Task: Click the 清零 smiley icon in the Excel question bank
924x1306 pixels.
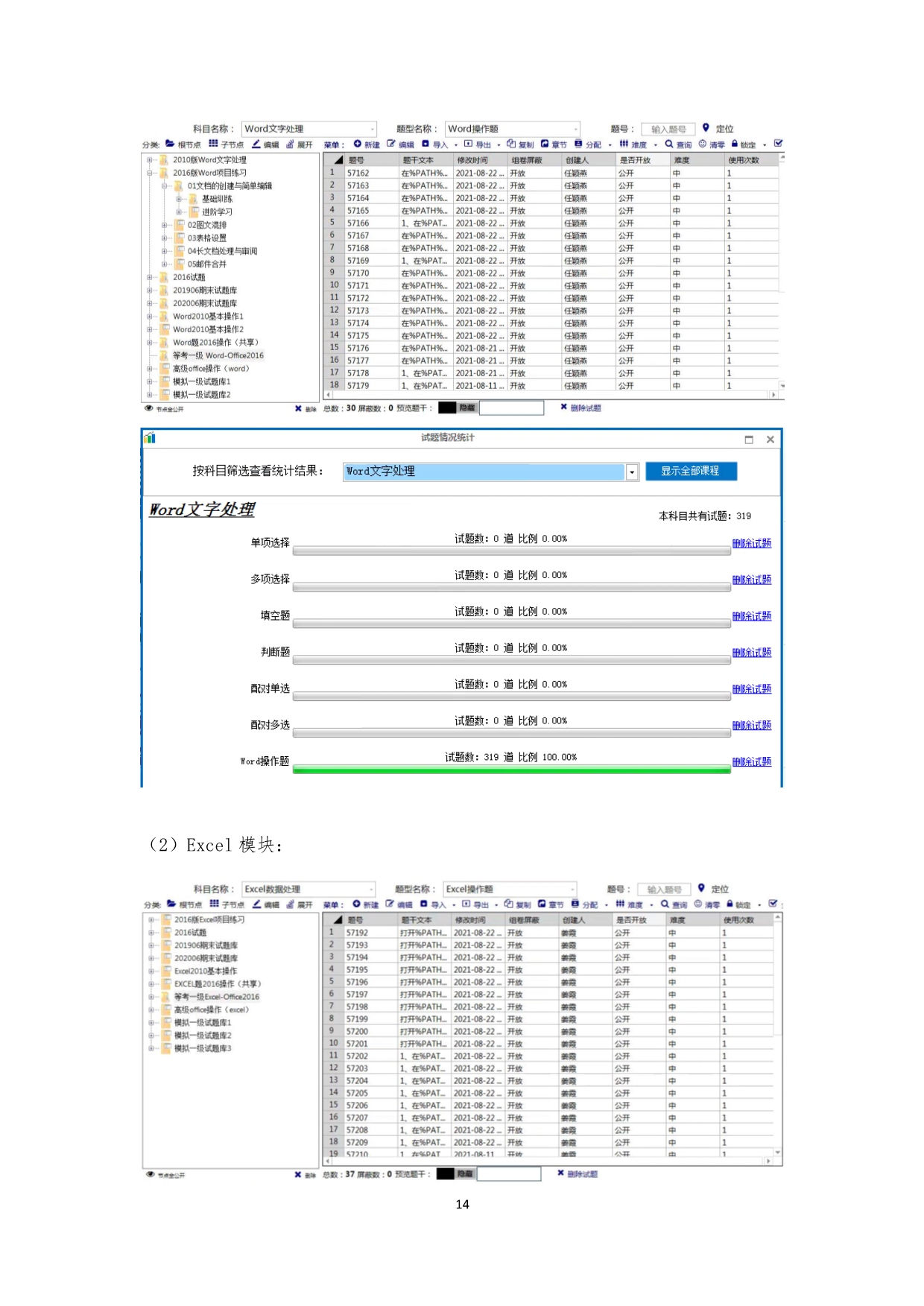Action: (x=698, y=904)
